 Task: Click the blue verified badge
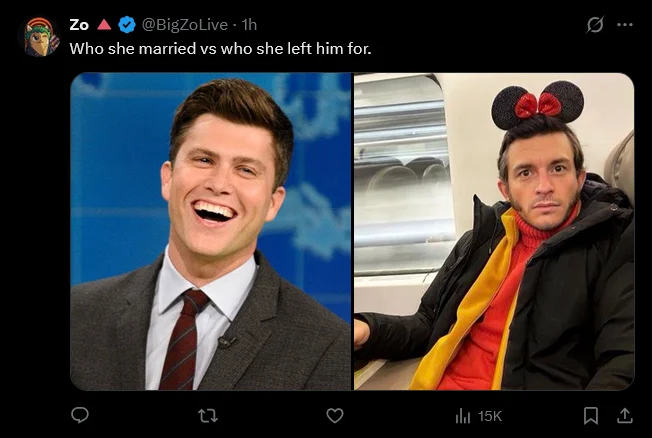pos(128,25)
